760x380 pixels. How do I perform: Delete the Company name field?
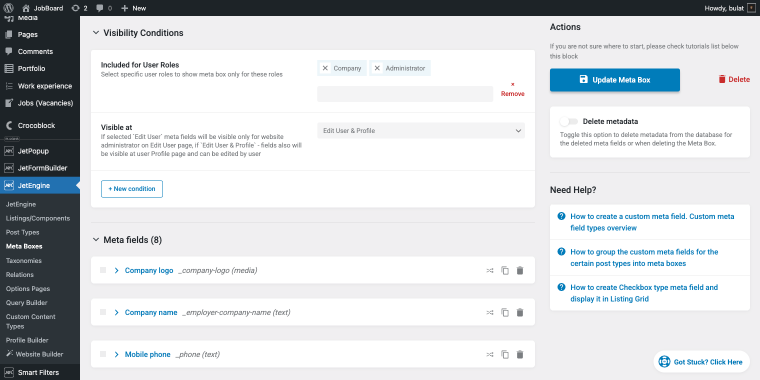520,313
